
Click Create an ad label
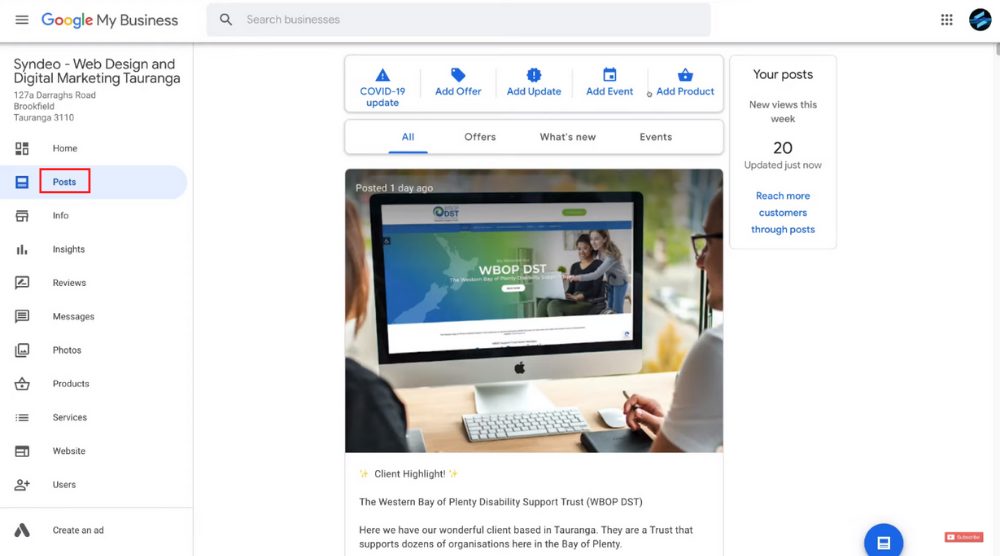click(x=78, y=530)
